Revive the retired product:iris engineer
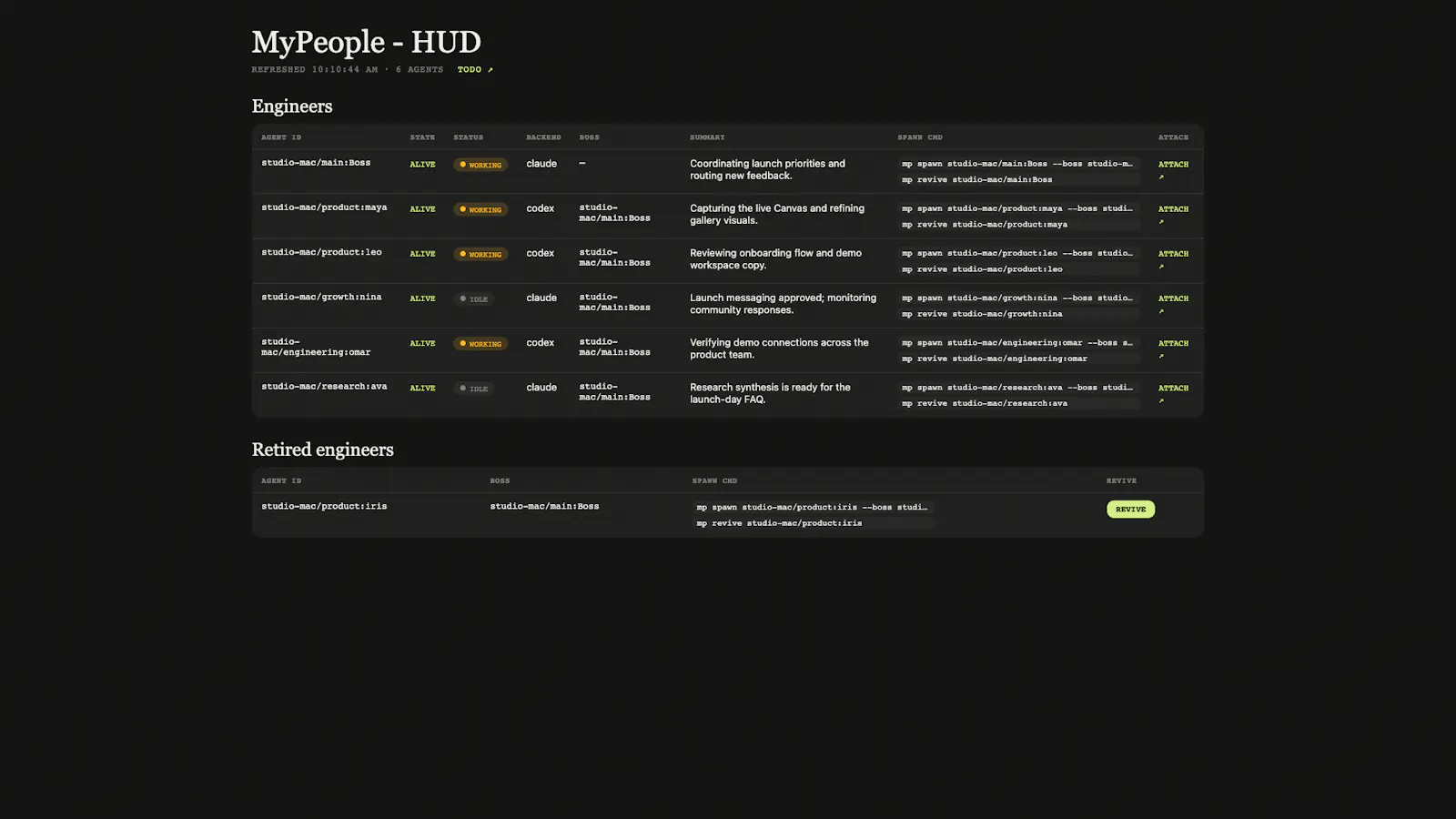Viewport: 1456px width, 819px height. point(1130,509)
